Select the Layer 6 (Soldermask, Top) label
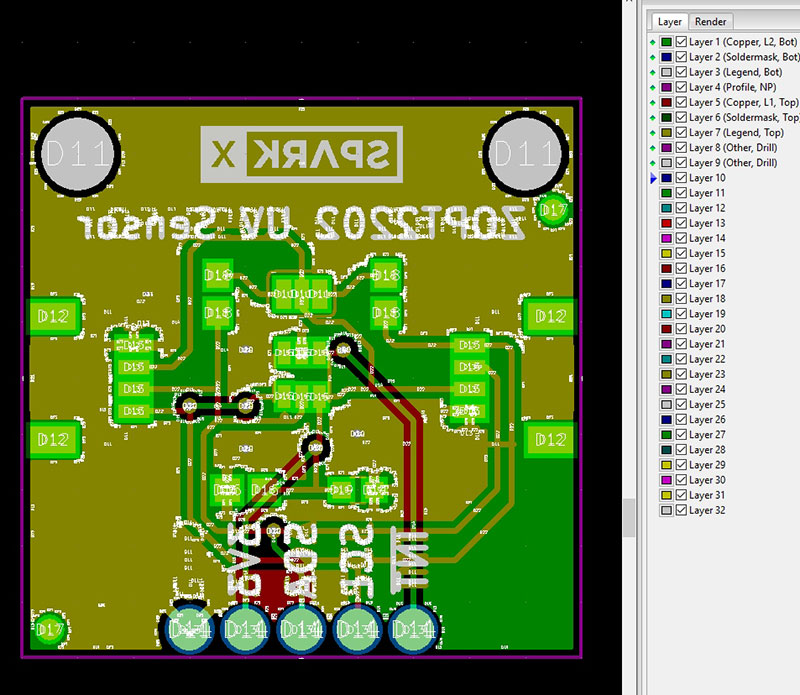Image resolution: width=800 pixels, height=695 pixels. click(742, 118)
